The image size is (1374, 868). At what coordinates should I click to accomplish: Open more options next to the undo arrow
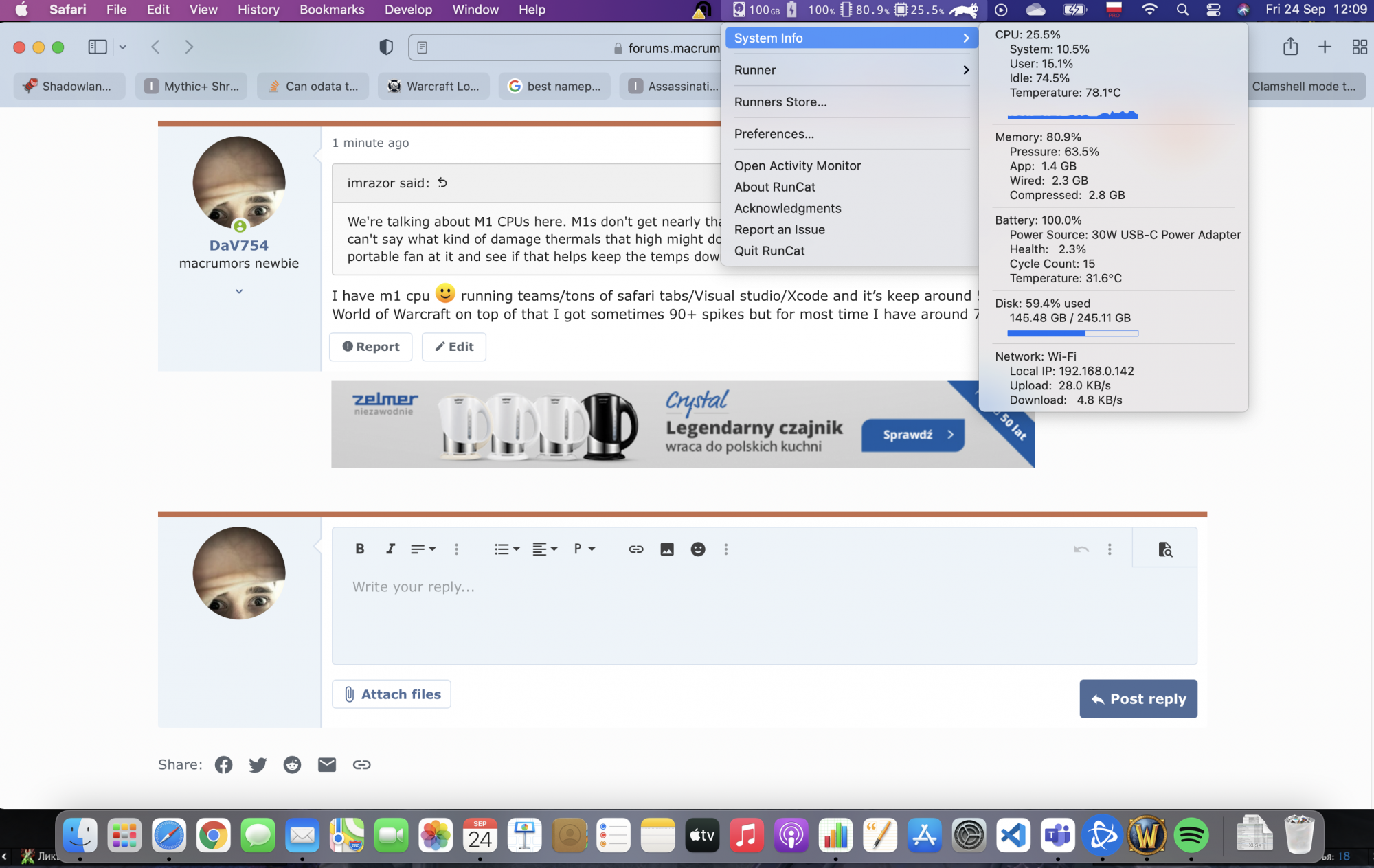pyautogui.click(x=1110, y=549)
